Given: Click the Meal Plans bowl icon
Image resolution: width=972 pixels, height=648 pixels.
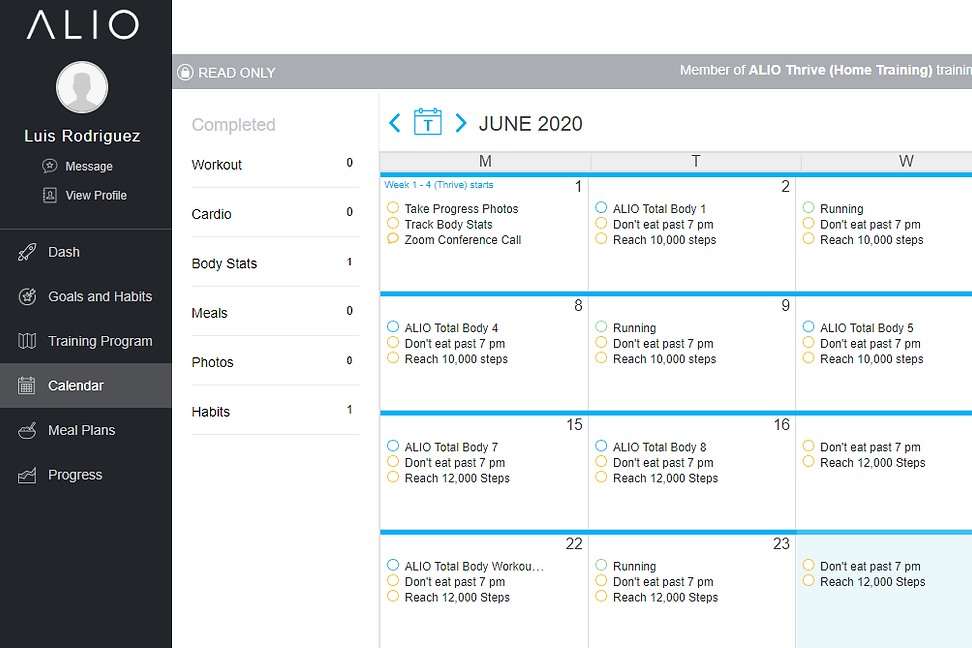Looking at the screenshot, I should pyautogui.click(x=27, y=430).
